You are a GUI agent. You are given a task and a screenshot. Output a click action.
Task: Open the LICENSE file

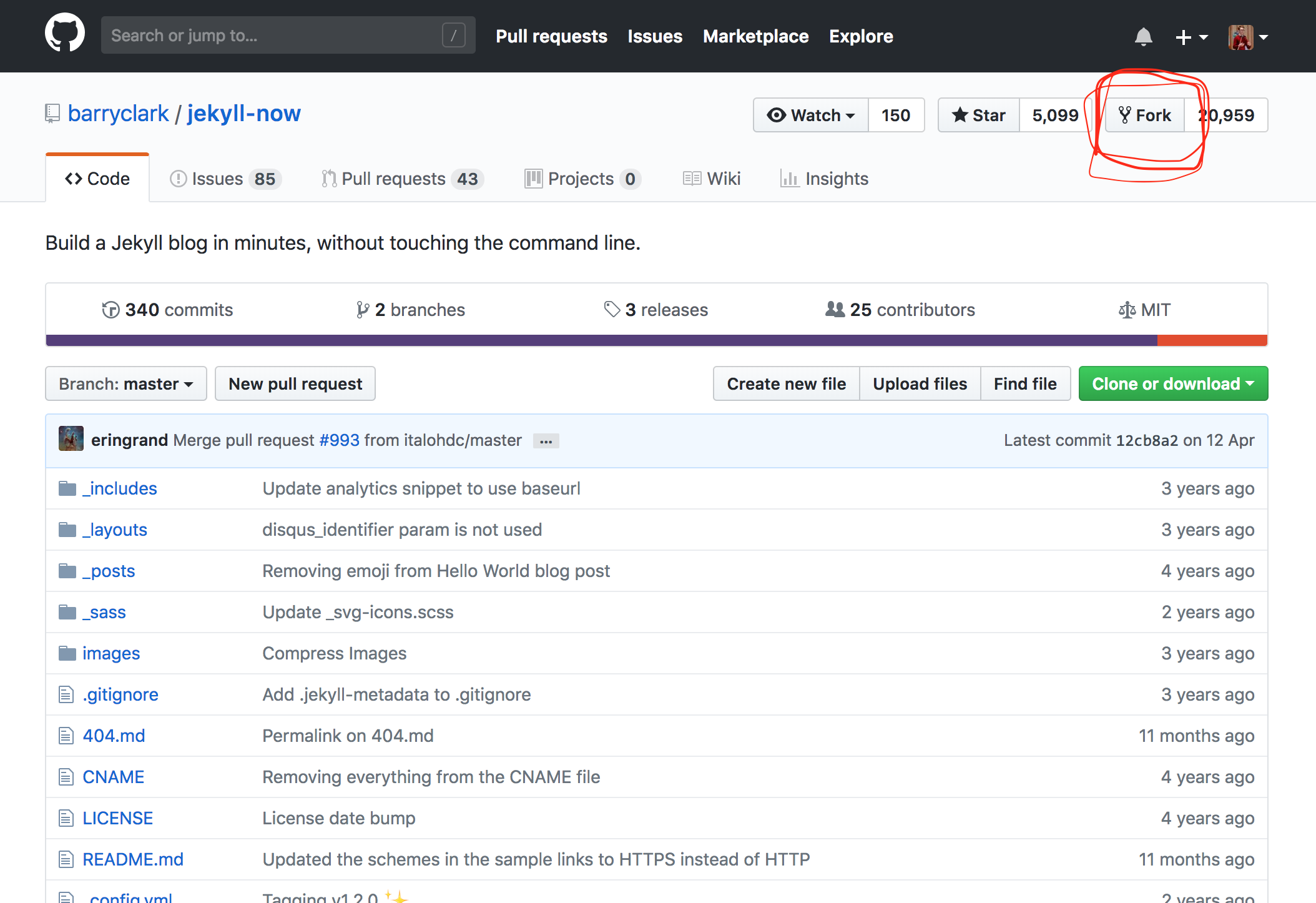pyautogui.click(x=117, y=818)
